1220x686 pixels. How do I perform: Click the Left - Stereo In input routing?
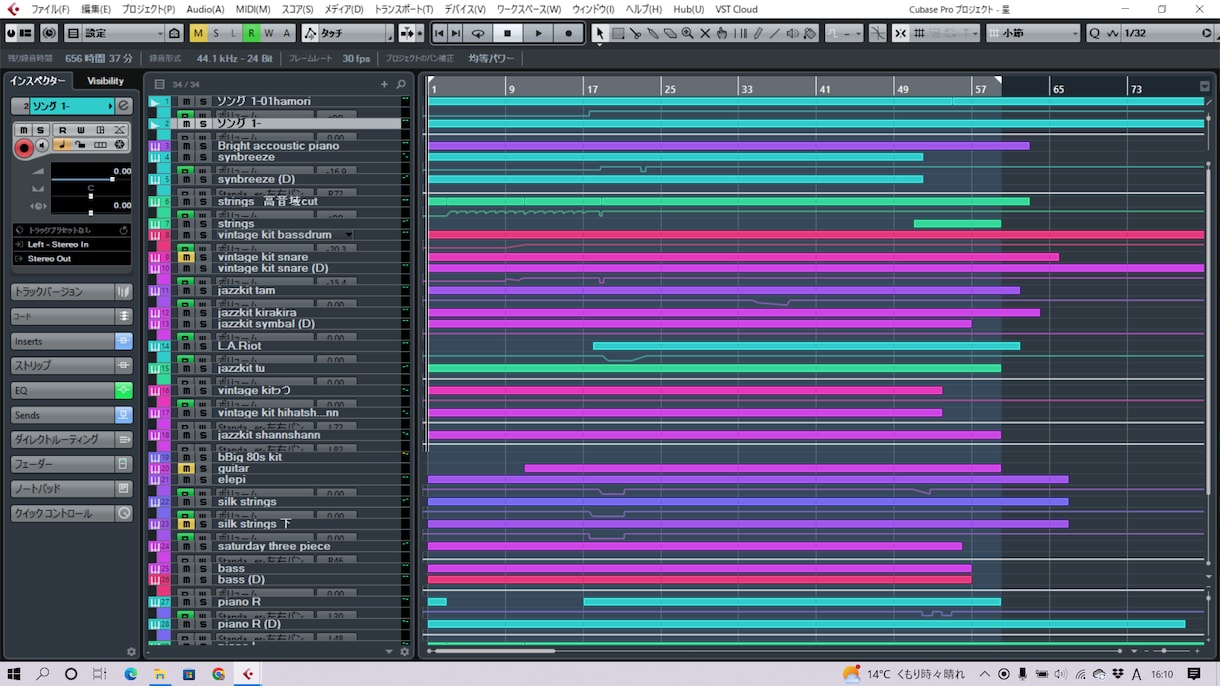click(x=72, y=244)
